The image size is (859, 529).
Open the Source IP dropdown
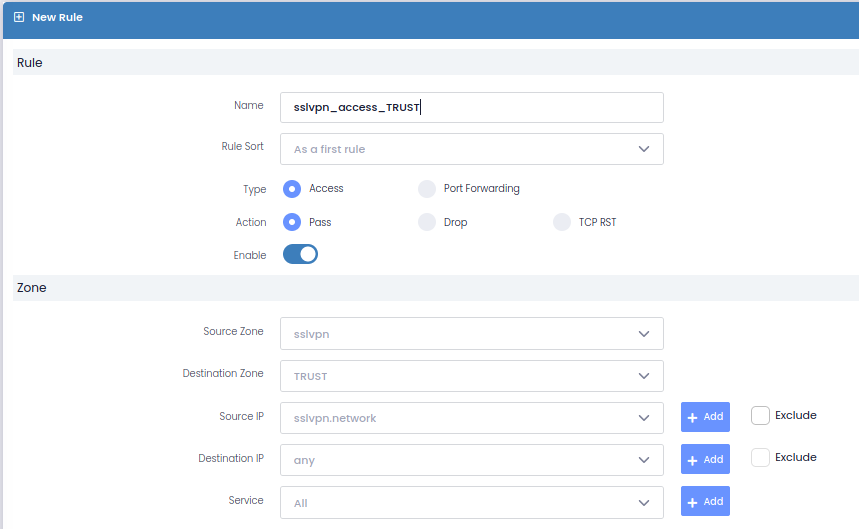click(x=471, y=418)
